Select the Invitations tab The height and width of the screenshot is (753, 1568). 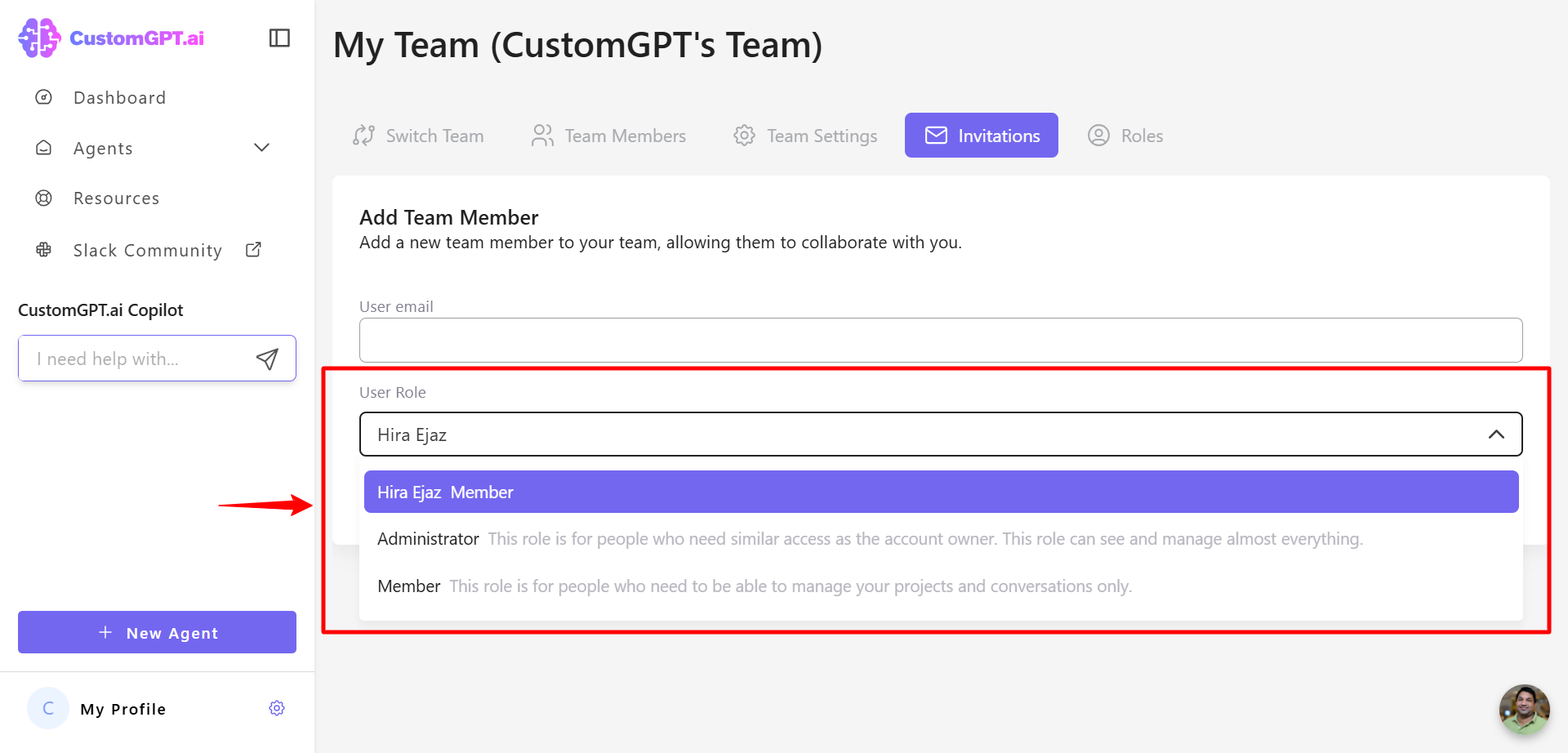(x=982, y=136)
